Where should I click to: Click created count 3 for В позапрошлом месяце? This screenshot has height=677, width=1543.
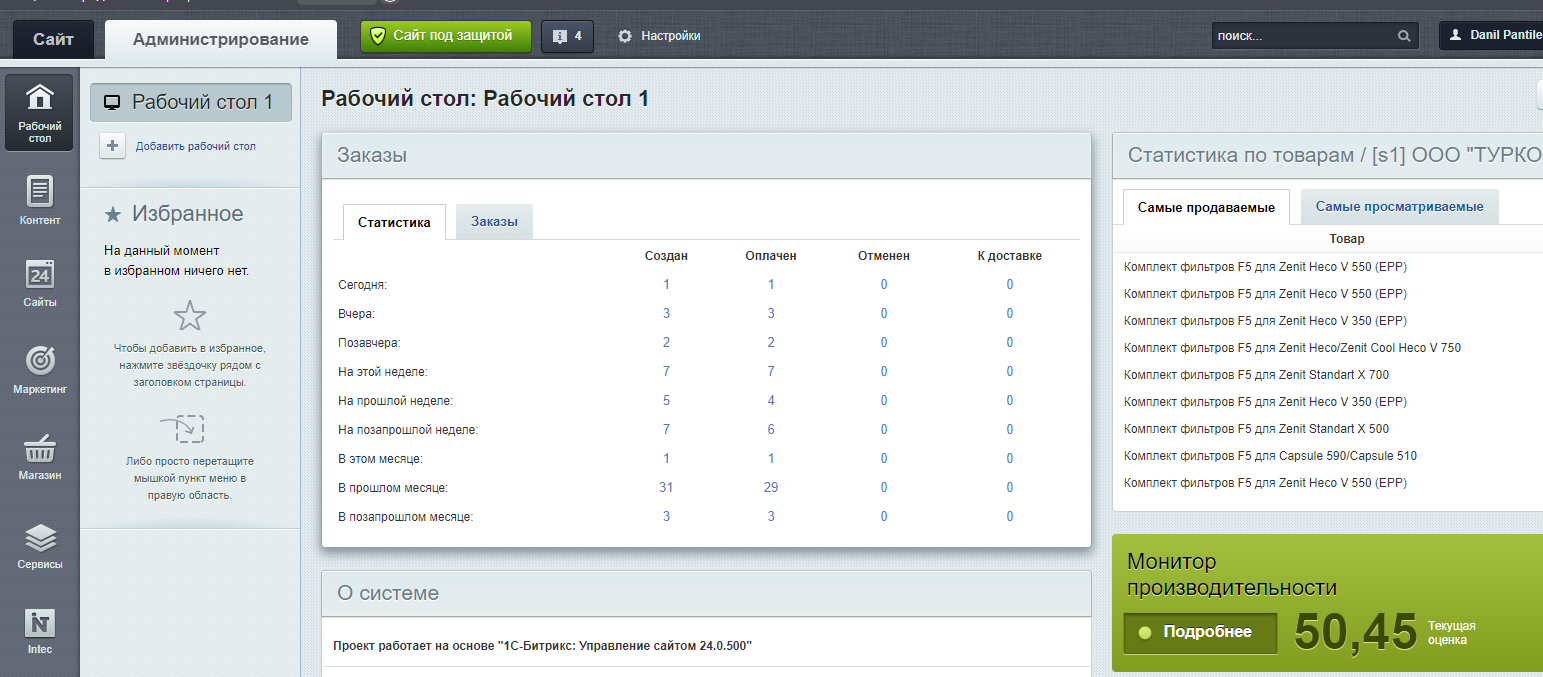[666, 516]
